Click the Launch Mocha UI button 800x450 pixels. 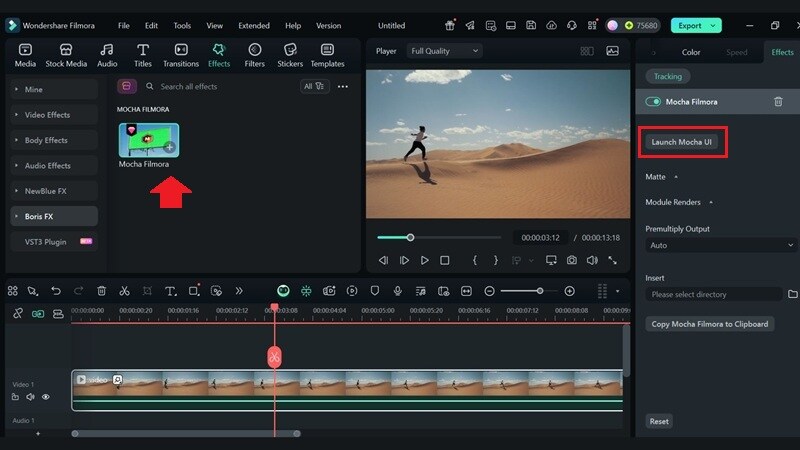[681, 142]
